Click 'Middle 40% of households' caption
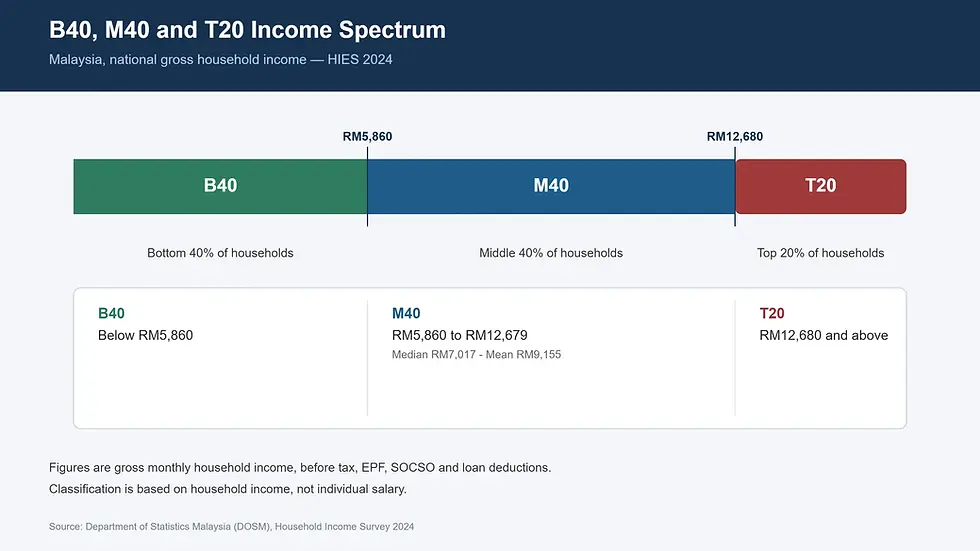 551,253
